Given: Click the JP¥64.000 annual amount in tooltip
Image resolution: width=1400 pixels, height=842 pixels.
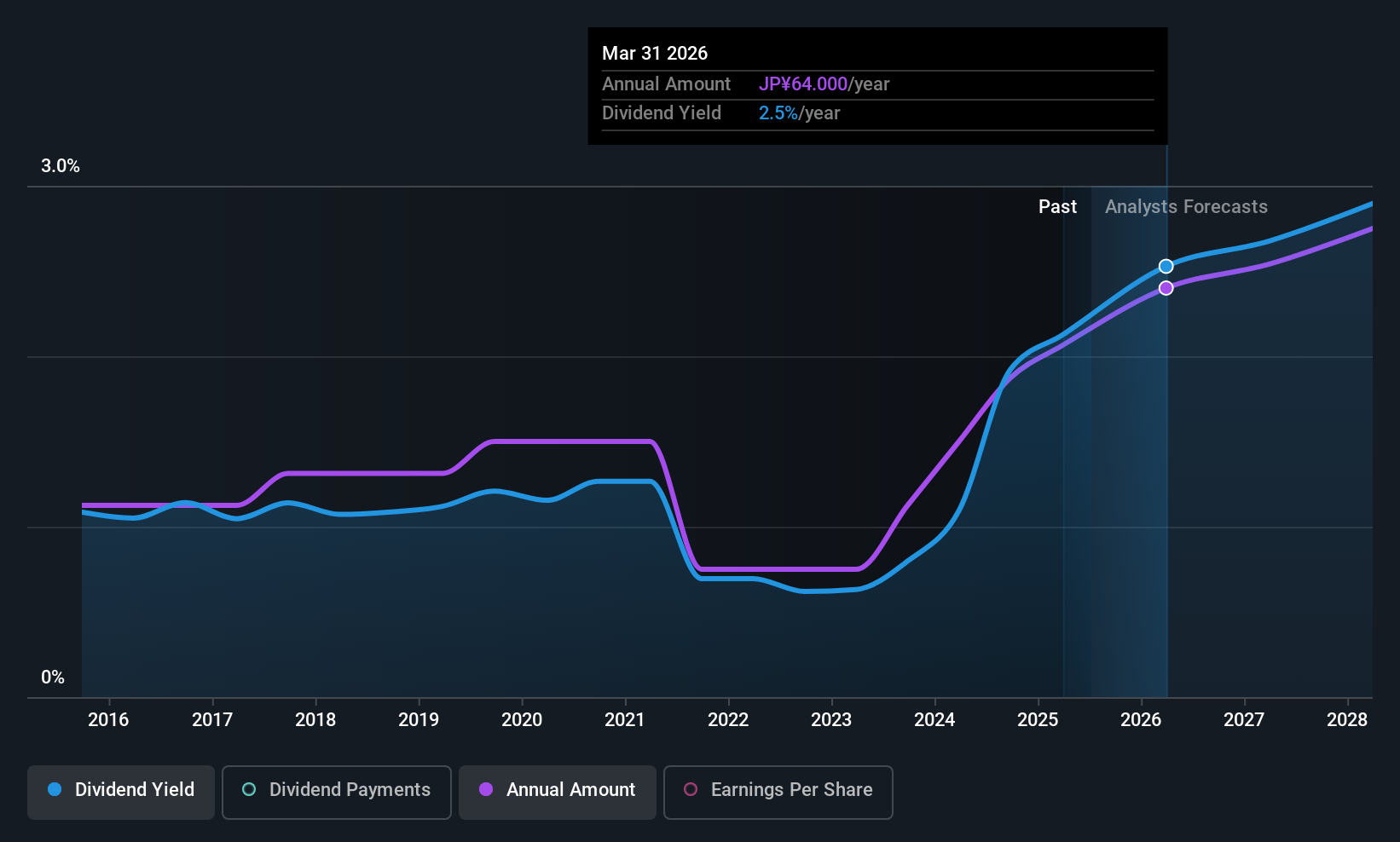Looking at the screenshot, I should coord(803,84).
